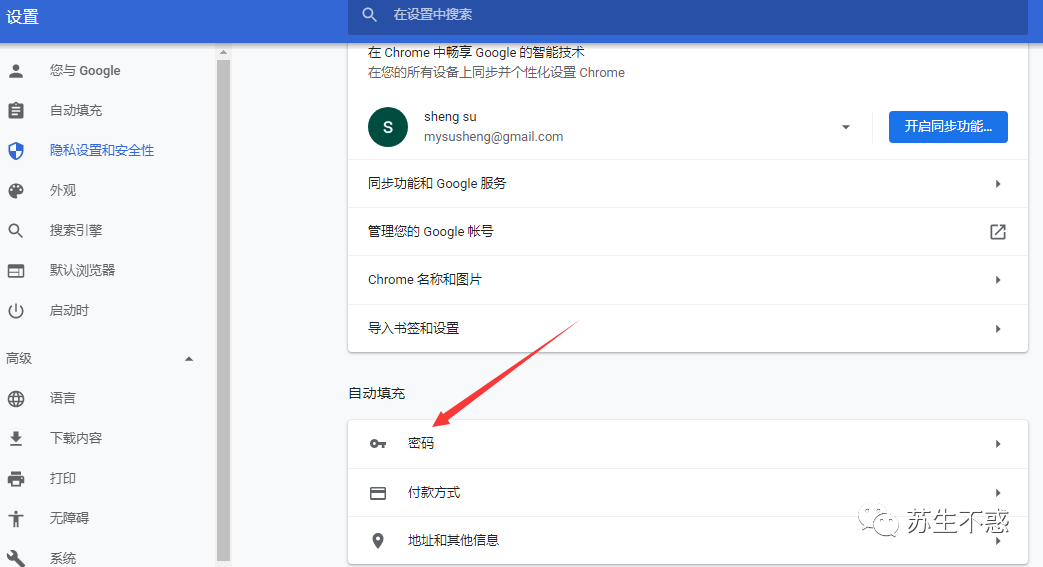Open 管理您的 Google 帐号
The width and height of the screenshot is (1043, 567).
point(688,232)
